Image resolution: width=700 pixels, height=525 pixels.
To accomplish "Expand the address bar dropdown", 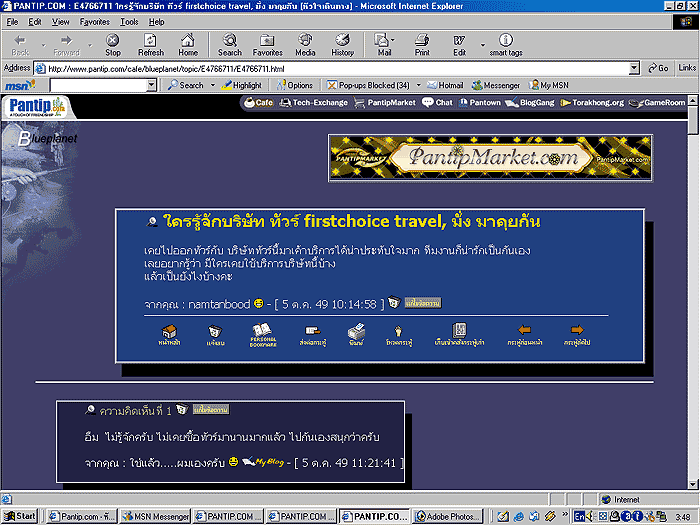I will [x=634, y=68].
